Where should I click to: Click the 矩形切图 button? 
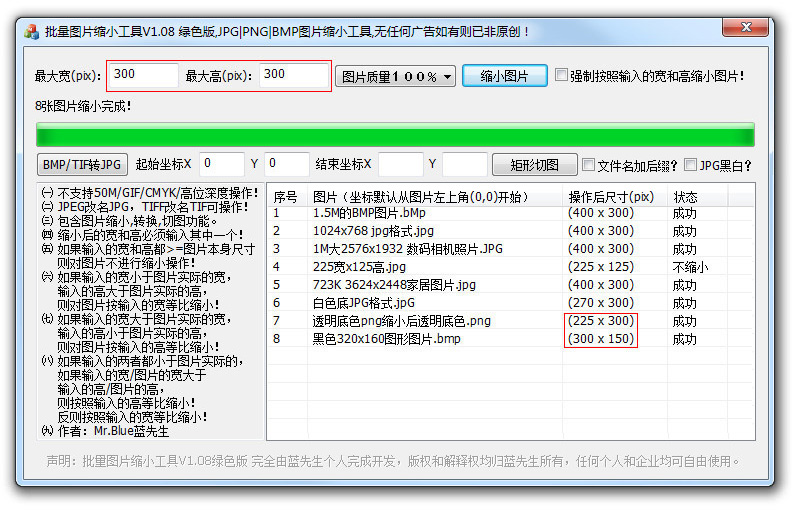pyautogui.click(x=534, y=165)
